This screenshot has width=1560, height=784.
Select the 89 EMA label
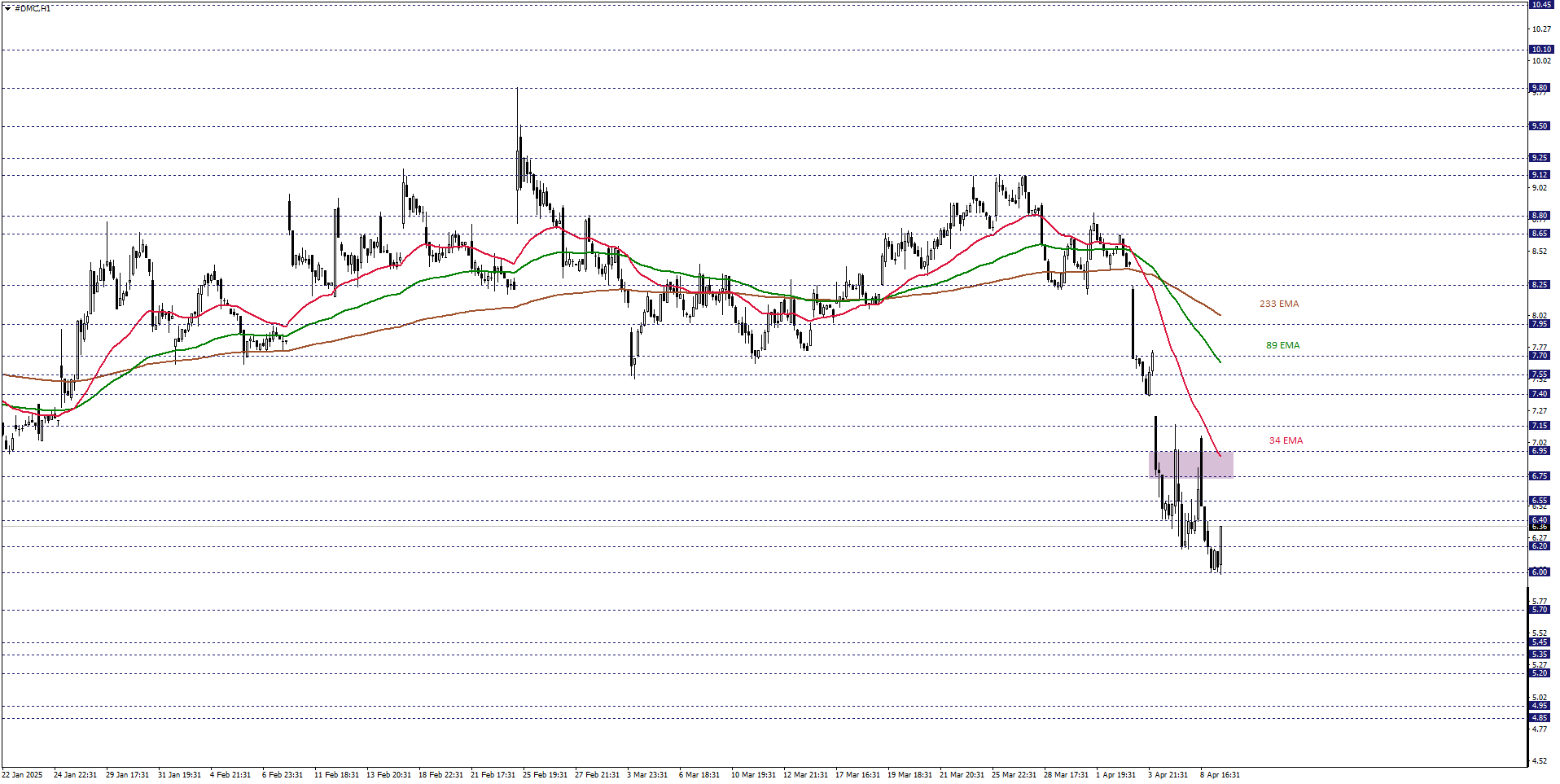click(1282, 345)
